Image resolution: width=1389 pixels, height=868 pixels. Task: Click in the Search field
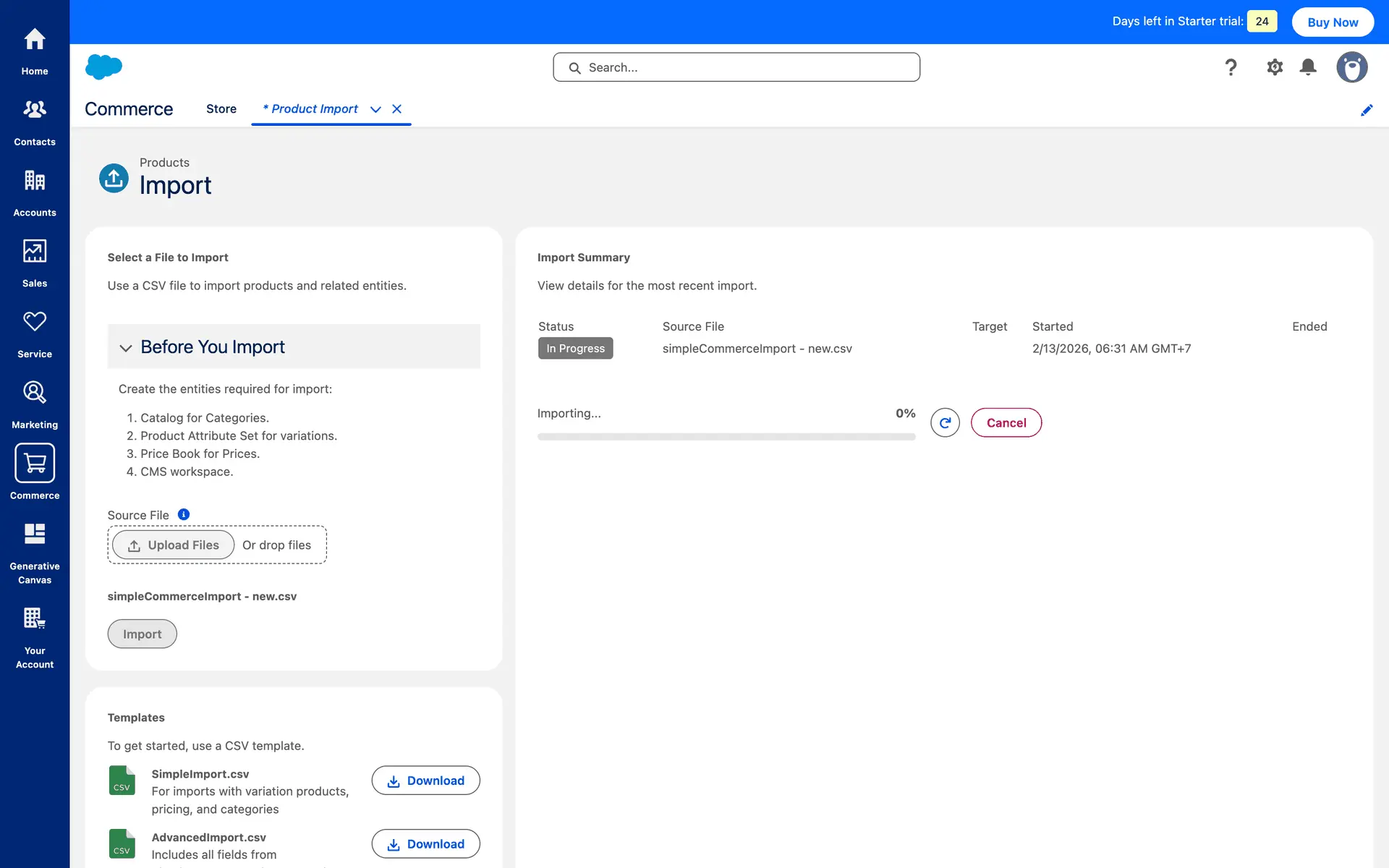pyautogui.click(x=736, y=67)
